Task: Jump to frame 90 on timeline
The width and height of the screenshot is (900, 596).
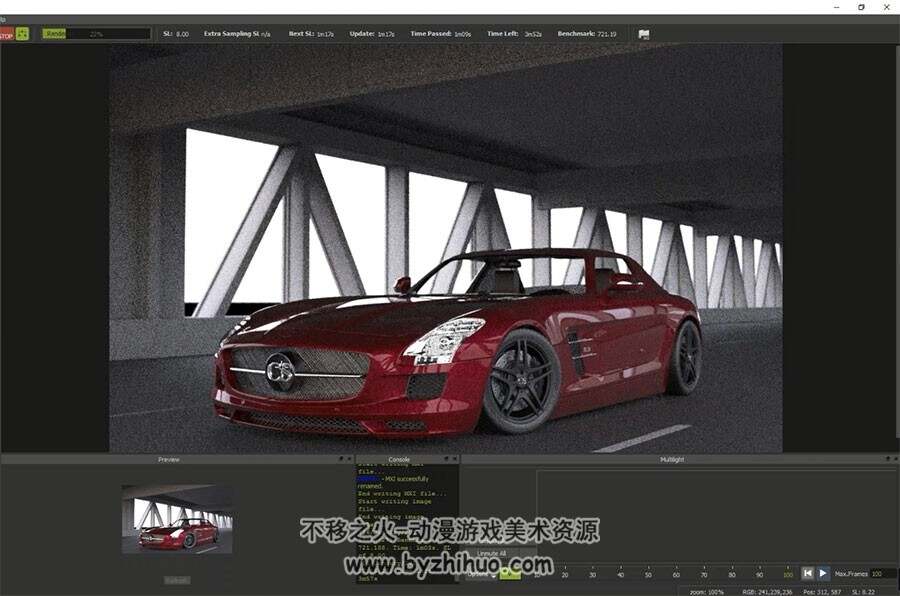Action: click(x=759, y=575)
